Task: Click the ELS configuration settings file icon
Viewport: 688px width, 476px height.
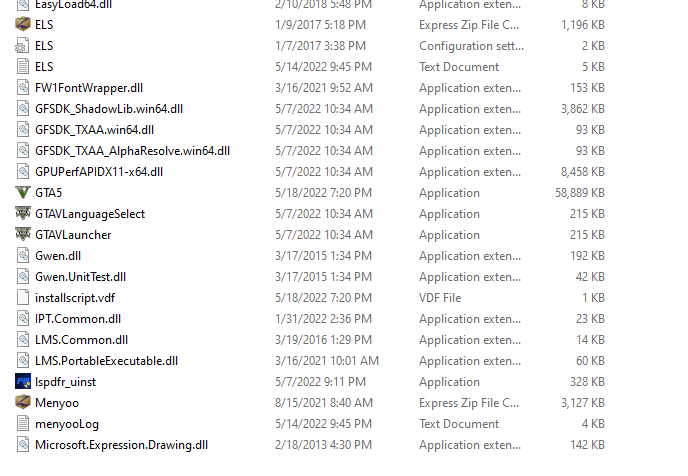Action: point(23,46)
